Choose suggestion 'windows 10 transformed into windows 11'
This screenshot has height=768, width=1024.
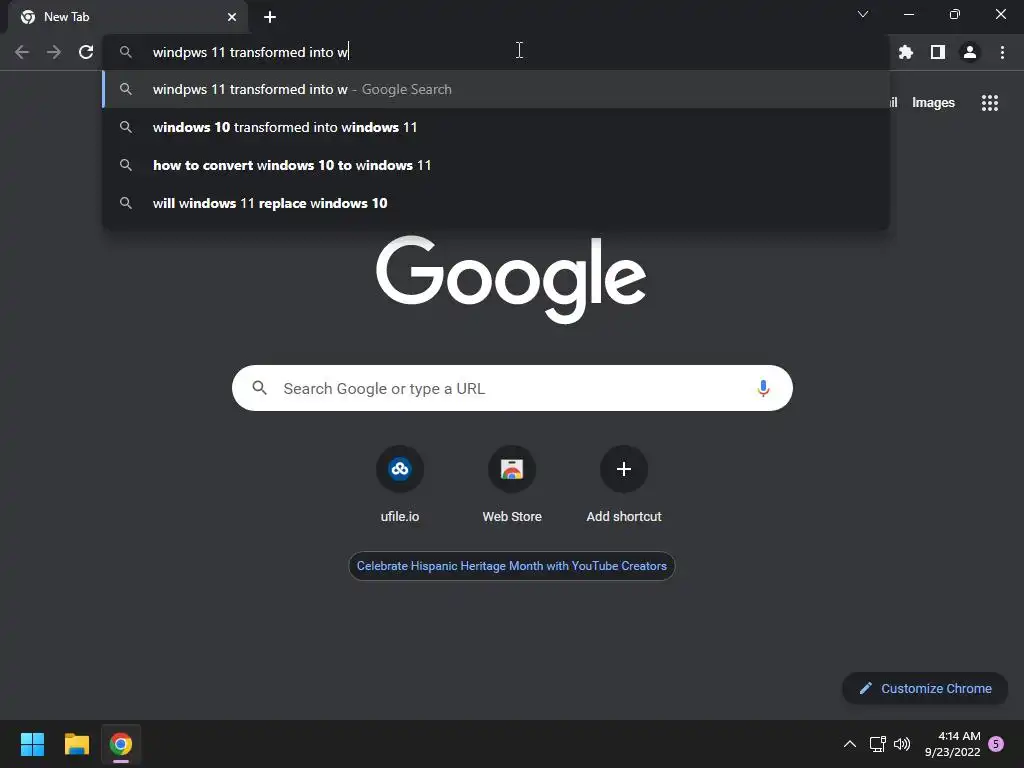pyautogui.click(x=496, y=127)
